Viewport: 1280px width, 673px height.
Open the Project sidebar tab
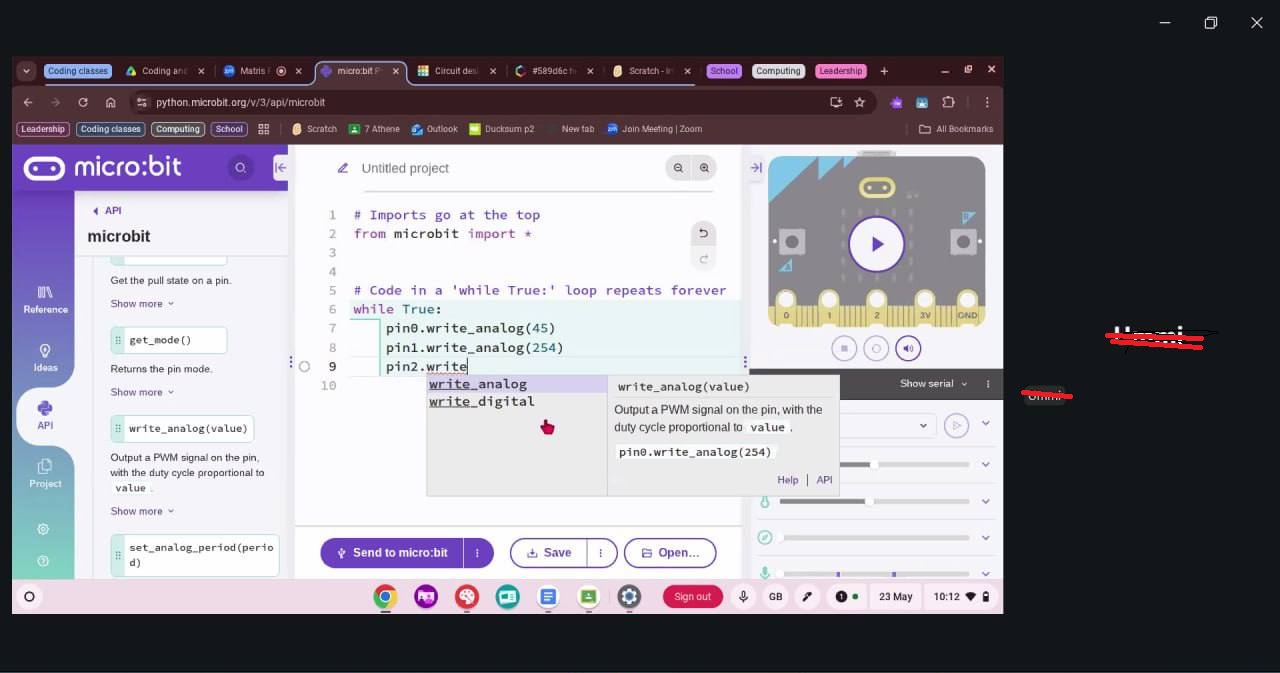click(x=45, y=473)
